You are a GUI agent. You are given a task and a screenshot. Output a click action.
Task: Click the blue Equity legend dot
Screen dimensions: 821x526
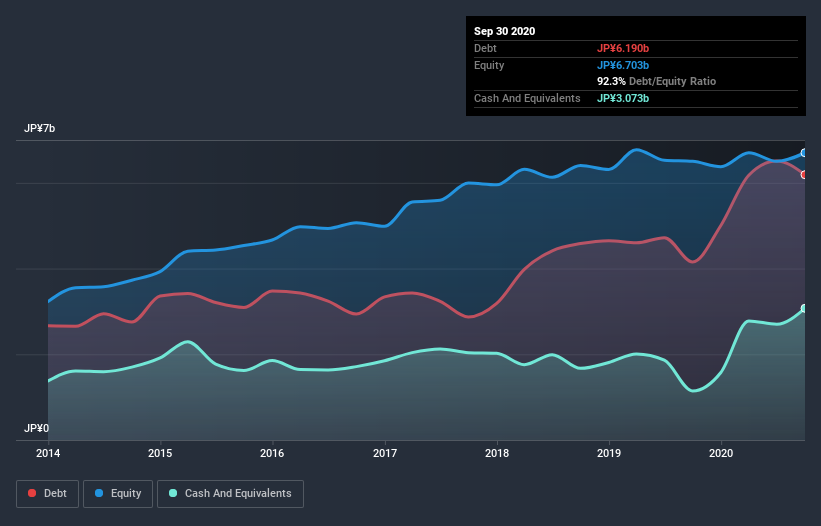point(99,493)
